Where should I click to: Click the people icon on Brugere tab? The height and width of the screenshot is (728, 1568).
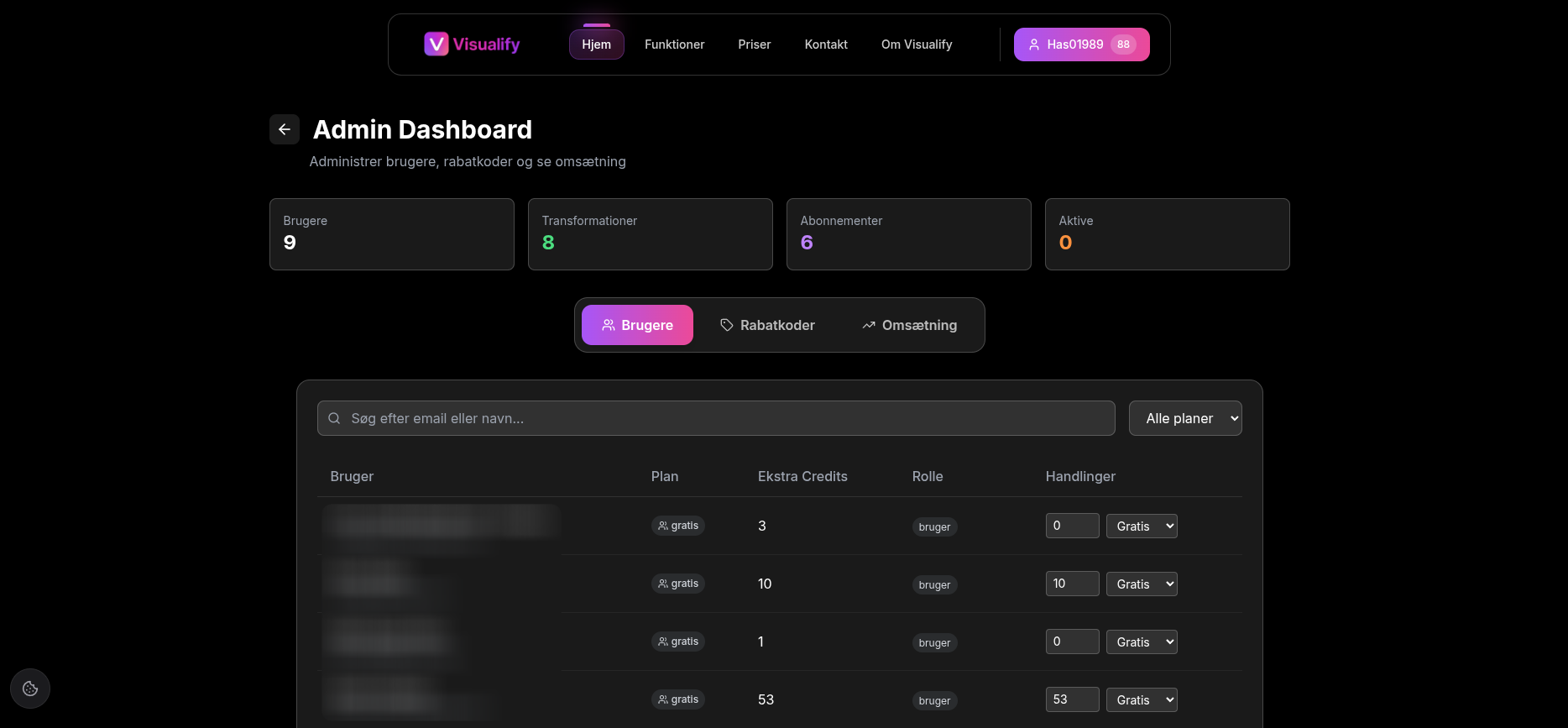609,325
